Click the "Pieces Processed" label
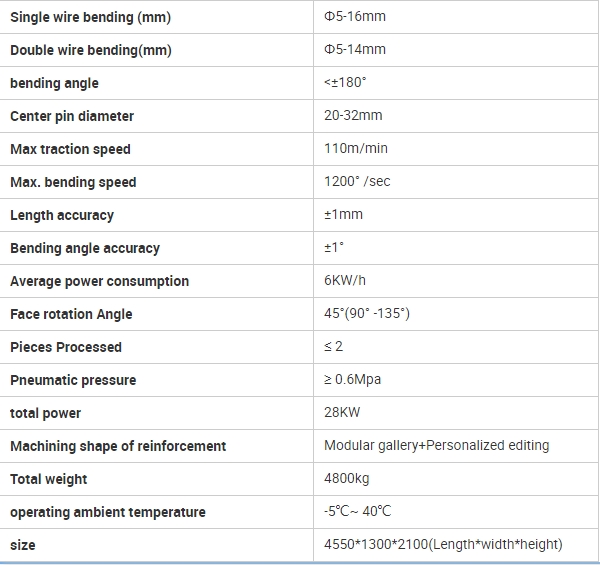Viewport: 600px width, 565px height. pos(66,347)
